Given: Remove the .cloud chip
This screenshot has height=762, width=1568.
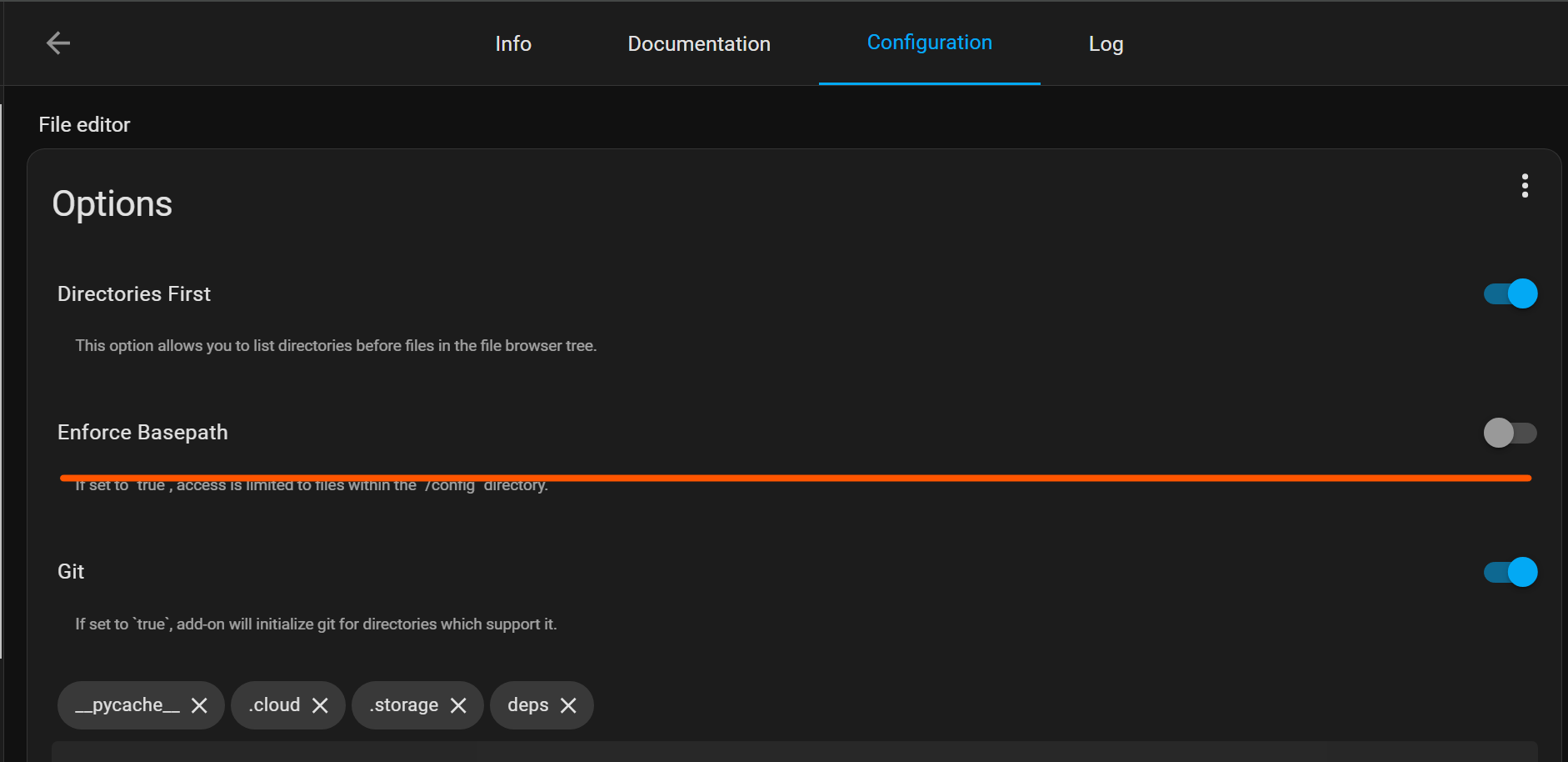Looking at the screenshot, I should tap(320, 705).
